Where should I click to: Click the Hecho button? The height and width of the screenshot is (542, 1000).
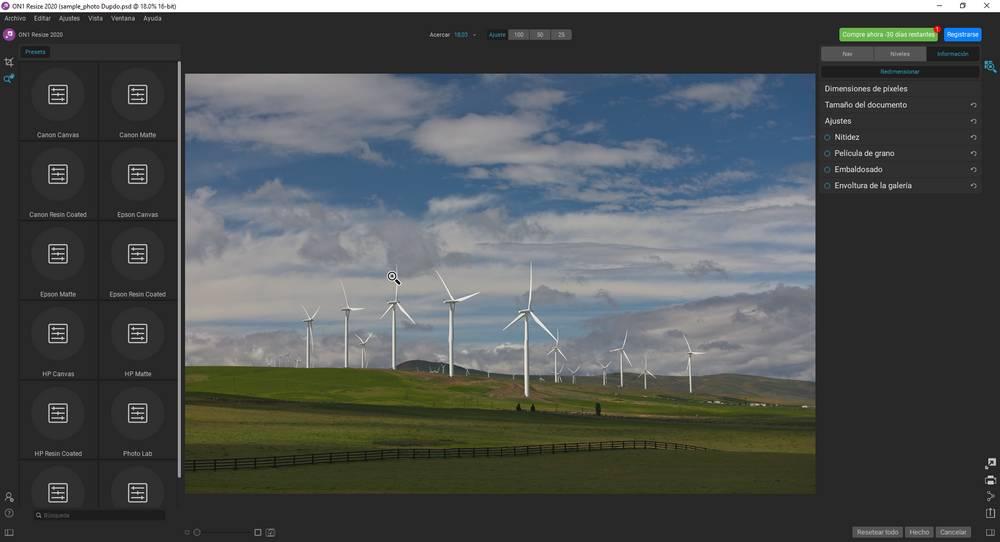pos(919,532)
